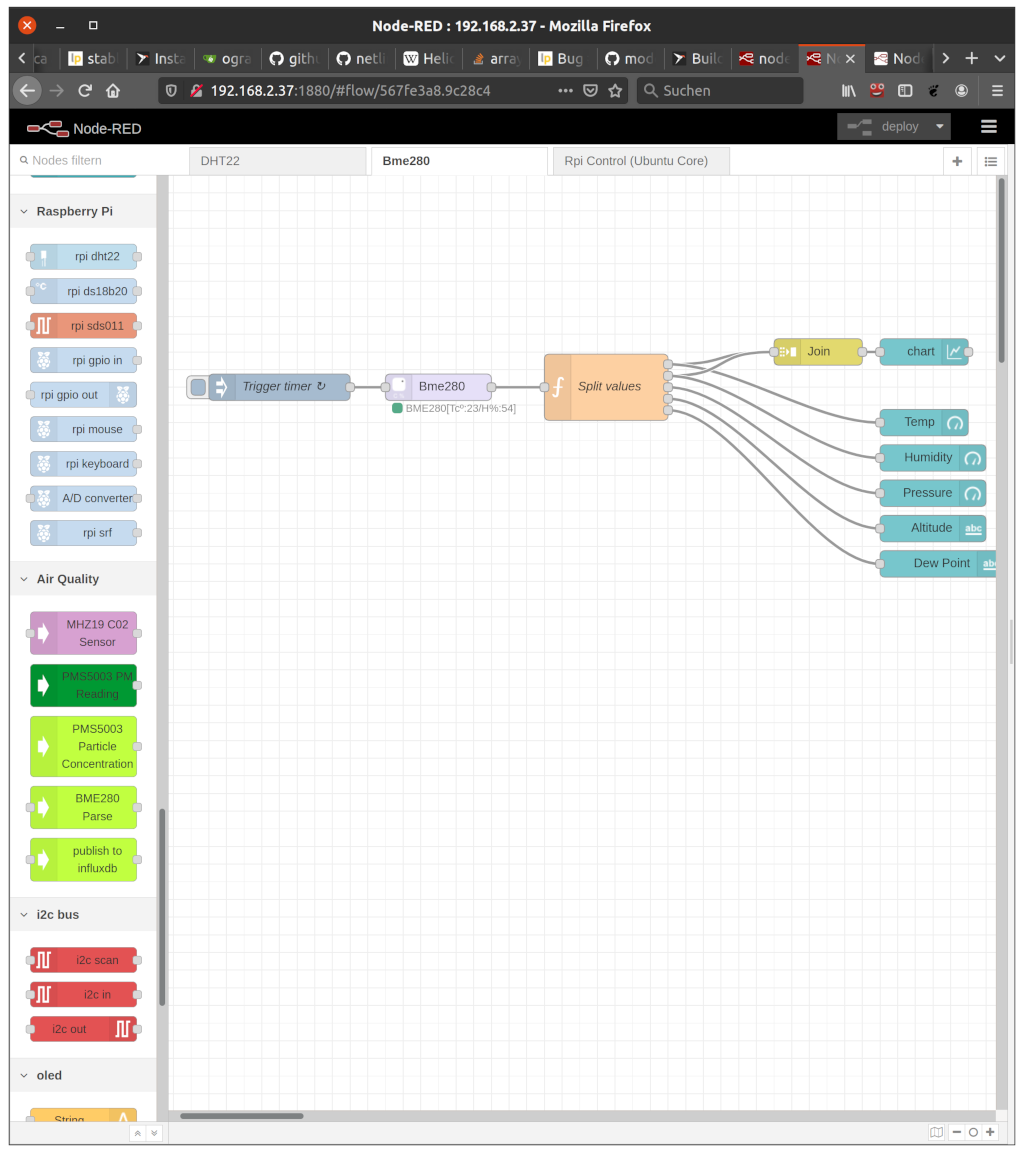This screenshot has height=1154, width=1024.
Task: Click the Altitude text node
Action: coord(933,528)
